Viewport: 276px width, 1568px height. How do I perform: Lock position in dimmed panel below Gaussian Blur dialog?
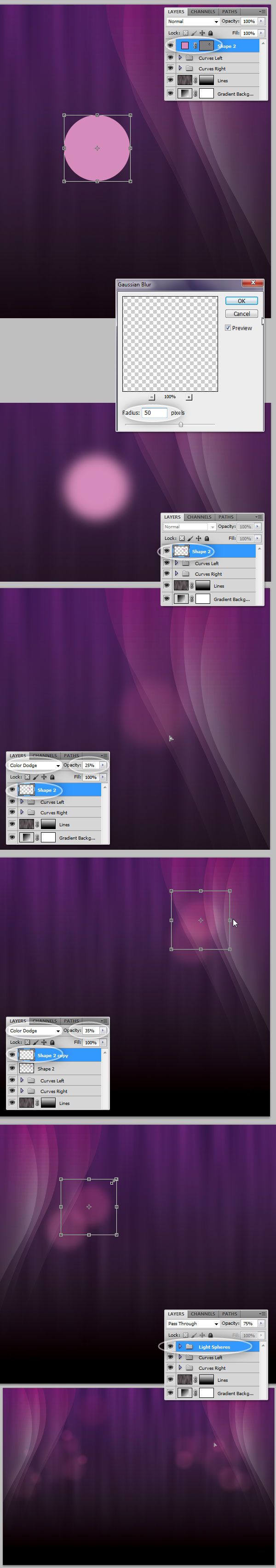pos(199,538)
